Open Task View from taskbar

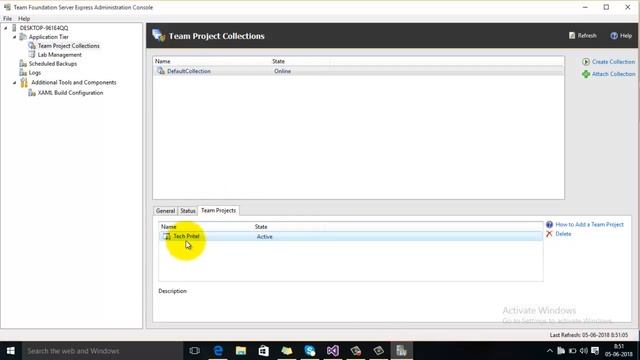click(x=195, y=351)
